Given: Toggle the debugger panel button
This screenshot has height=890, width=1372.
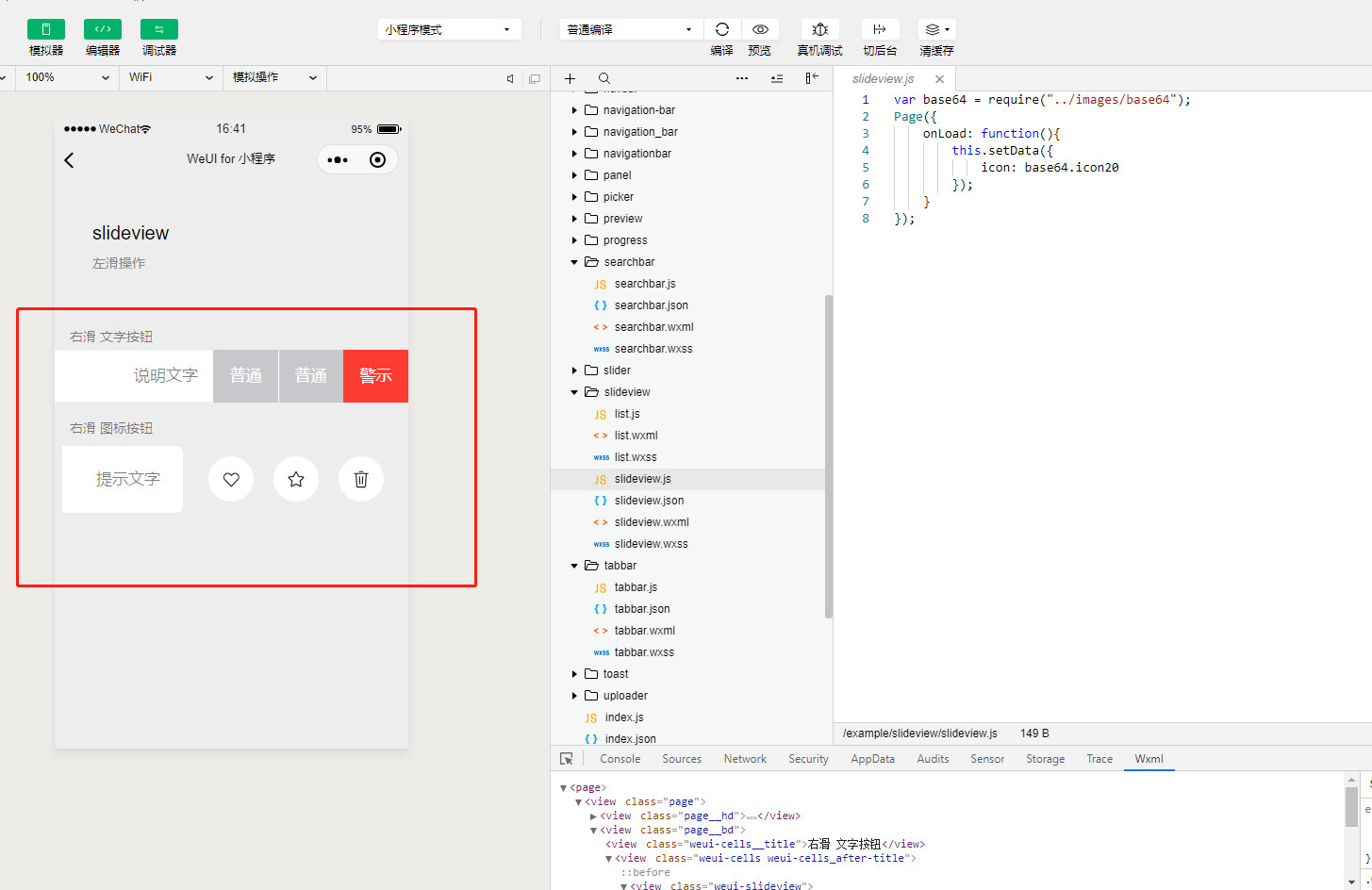Looking at the screenshot, I should (x=159, y=29).
